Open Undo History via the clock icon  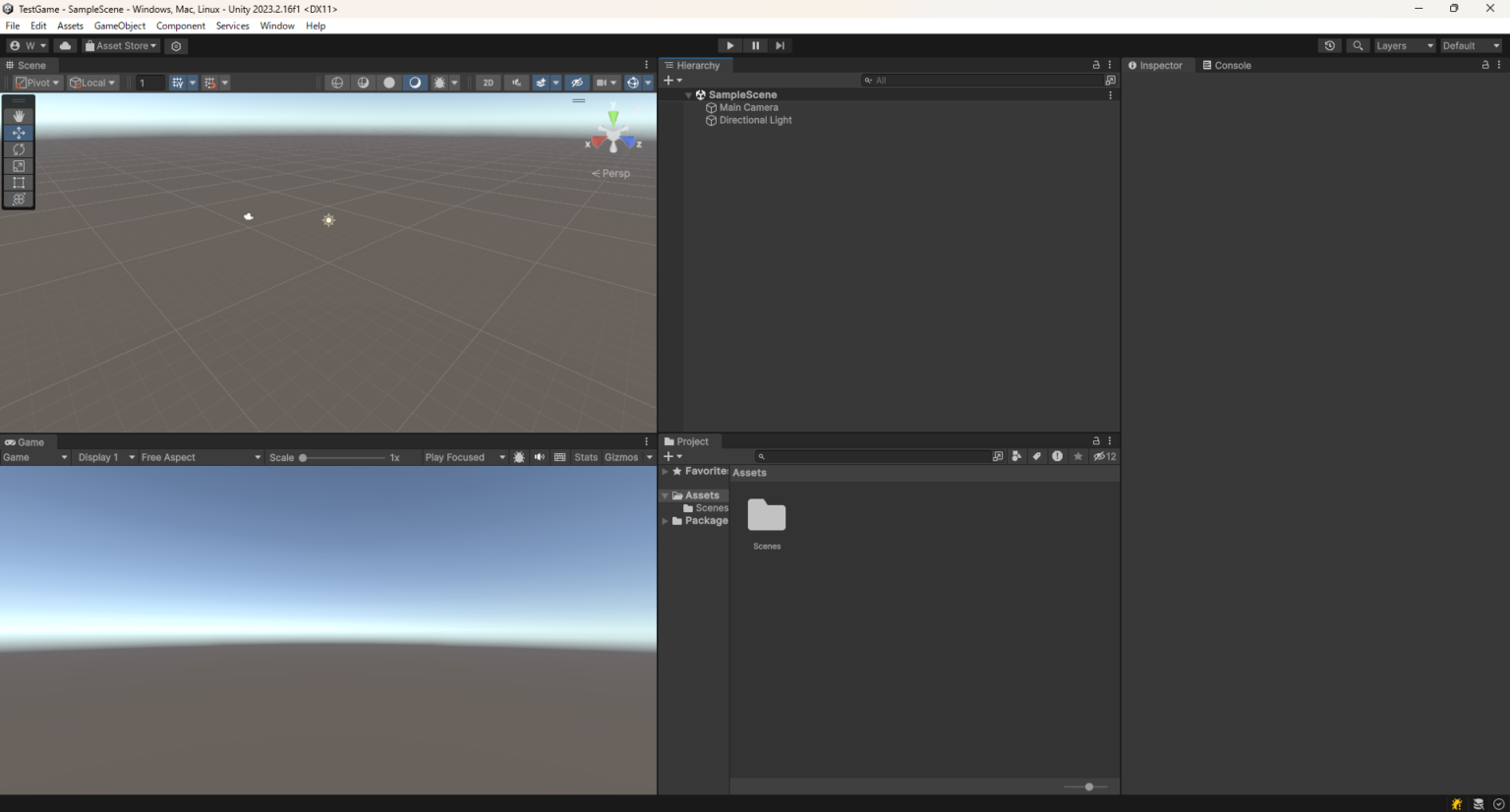coord(1329,45)
